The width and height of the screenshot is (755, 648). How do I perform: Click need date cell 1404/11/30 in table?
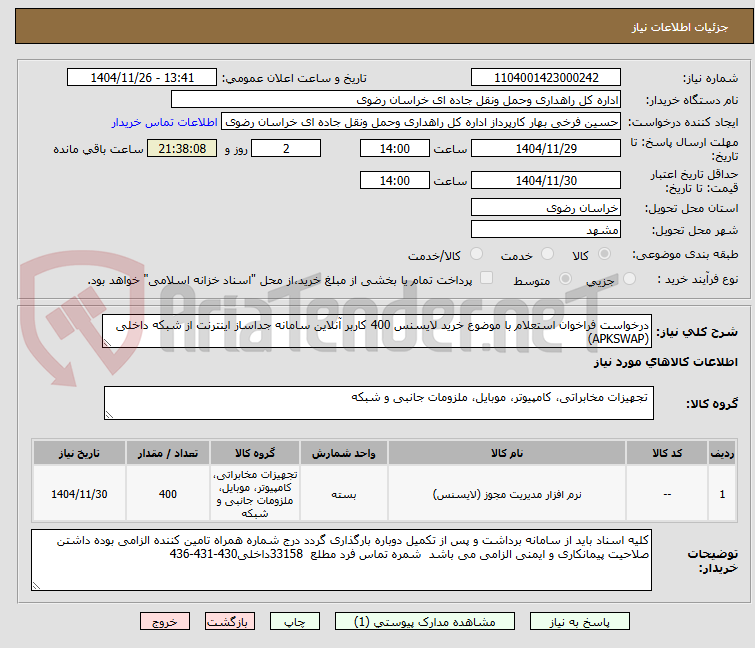pos(79,494)
